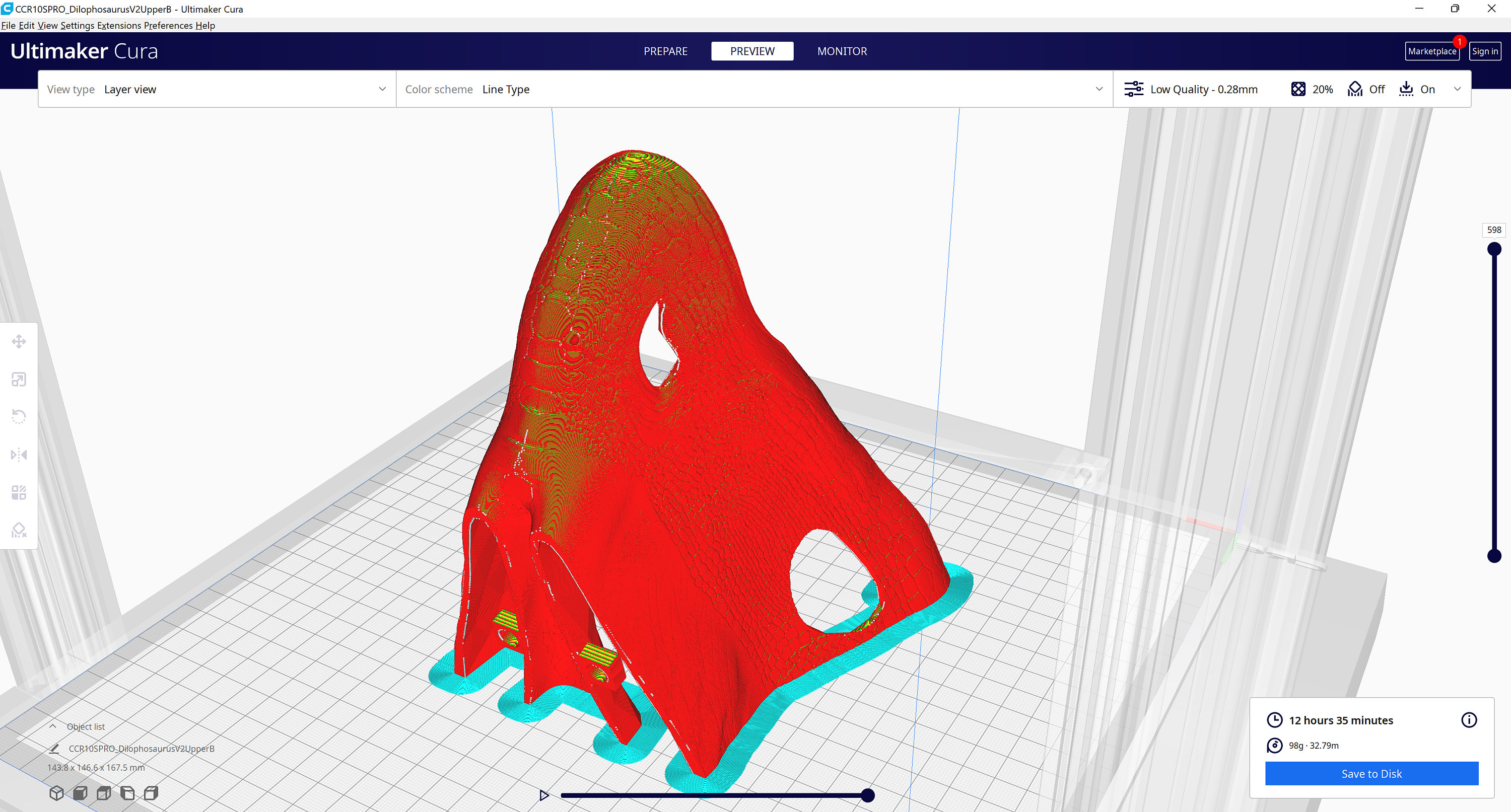Viewport: 1511px width, 812px height.
Task: Open the Preferences menu
Action: tap(168, 25)
